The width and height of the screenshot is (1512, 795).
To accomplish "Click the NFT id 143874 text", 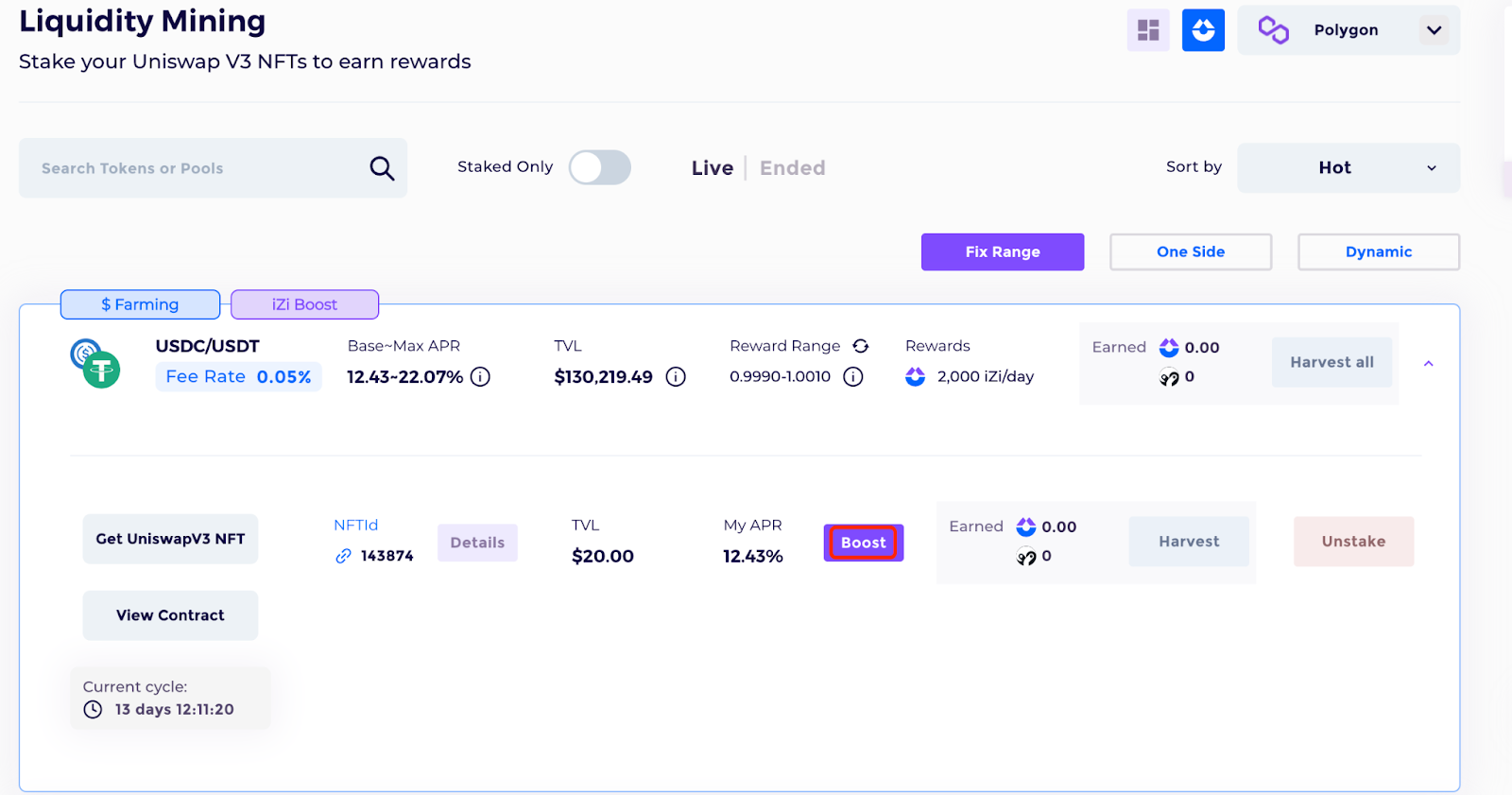I will tap(387, 556).
